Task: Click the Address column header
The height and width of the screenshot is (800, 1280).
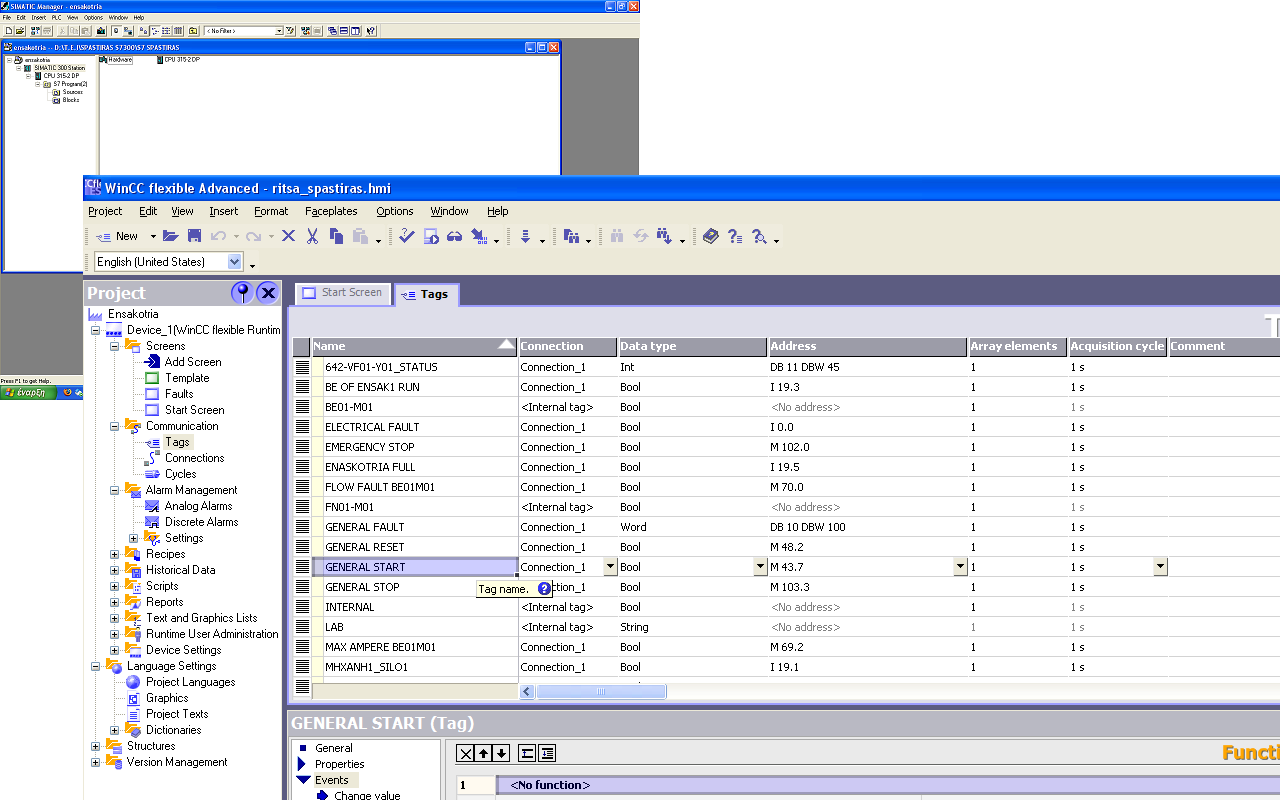Action: coord(867,346)
